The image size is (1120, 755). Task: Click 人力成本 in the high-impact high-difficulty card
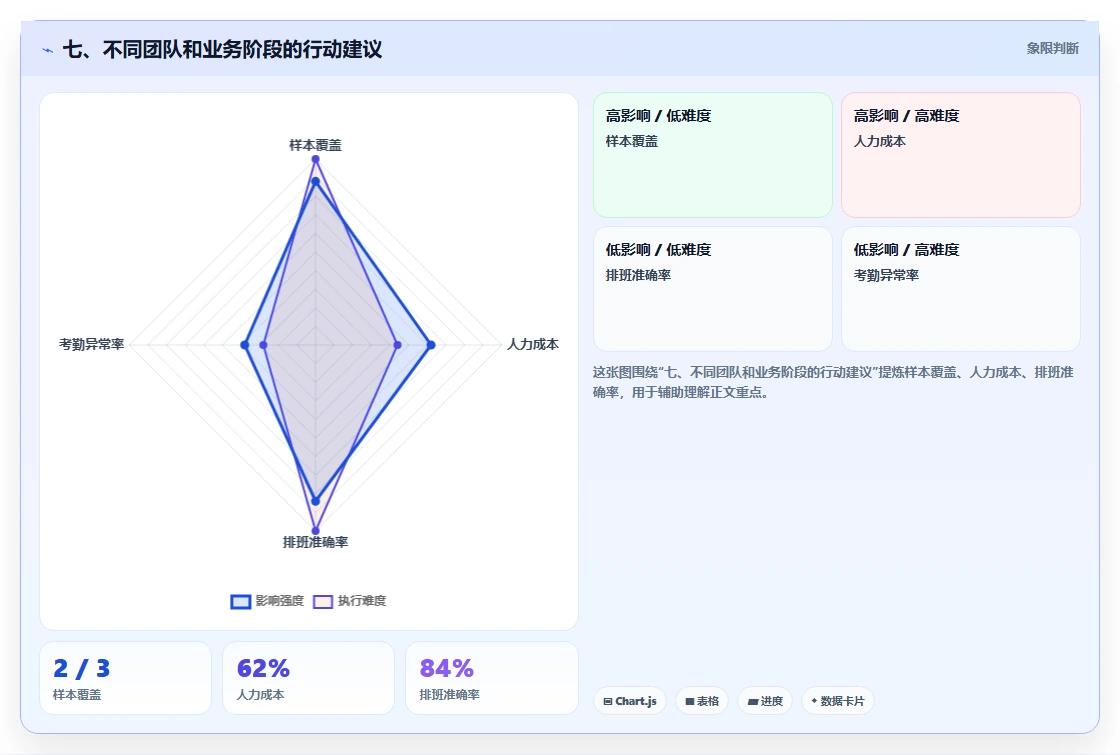point(880,141)
